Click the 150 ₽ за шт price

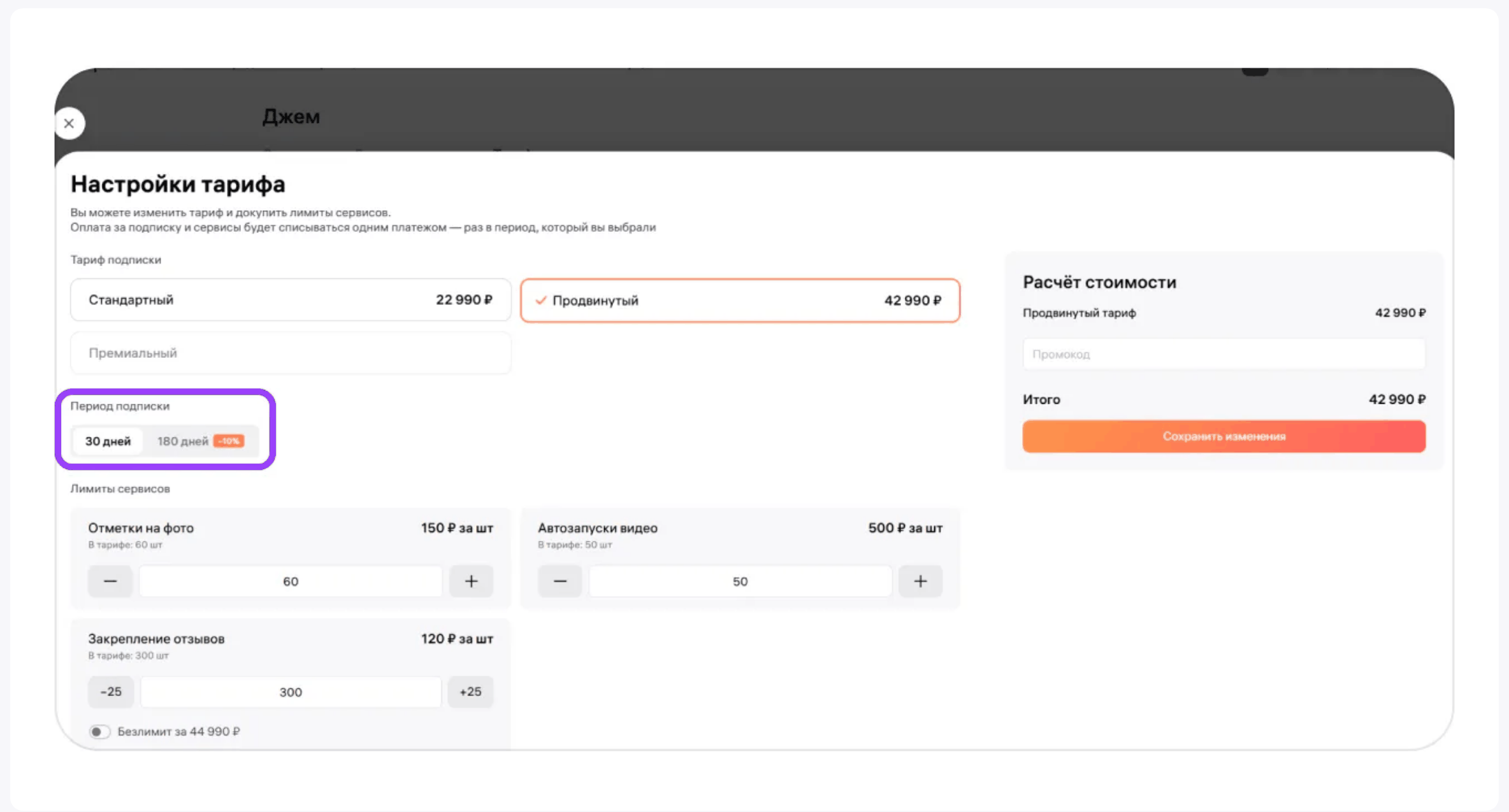[x=457, y=528]
